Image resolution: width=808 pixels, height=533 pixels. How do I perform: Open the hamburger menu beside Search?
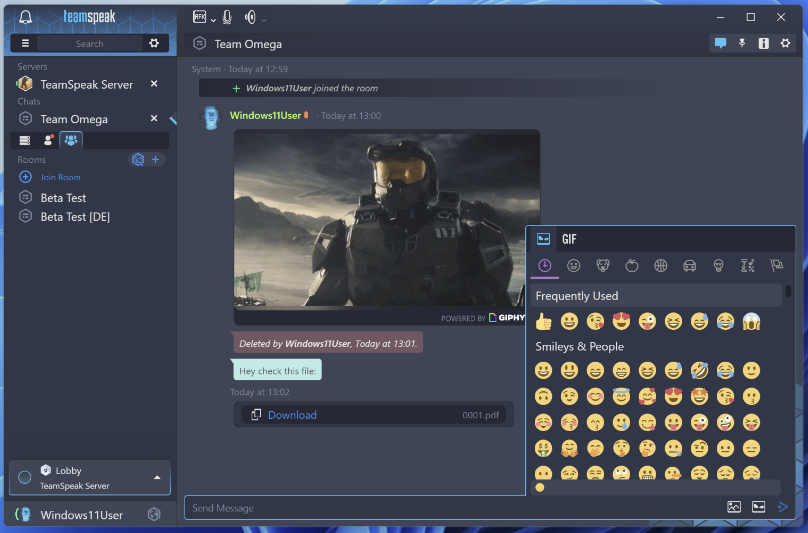(x=25, y=43)
